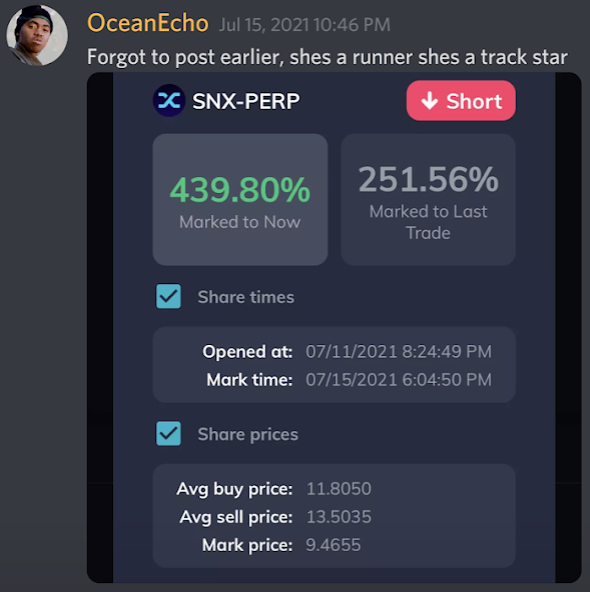Screen dimensions: 590x592
Task: Open the OceanEcho username profile
Action: pos(148,23)
